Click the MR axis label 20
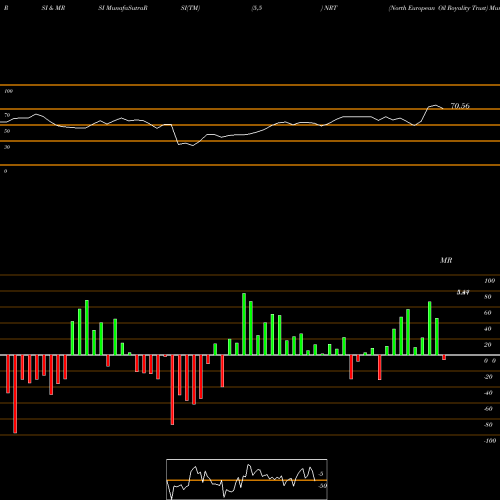Screen dimensions: 500x500 click(488, 345)
